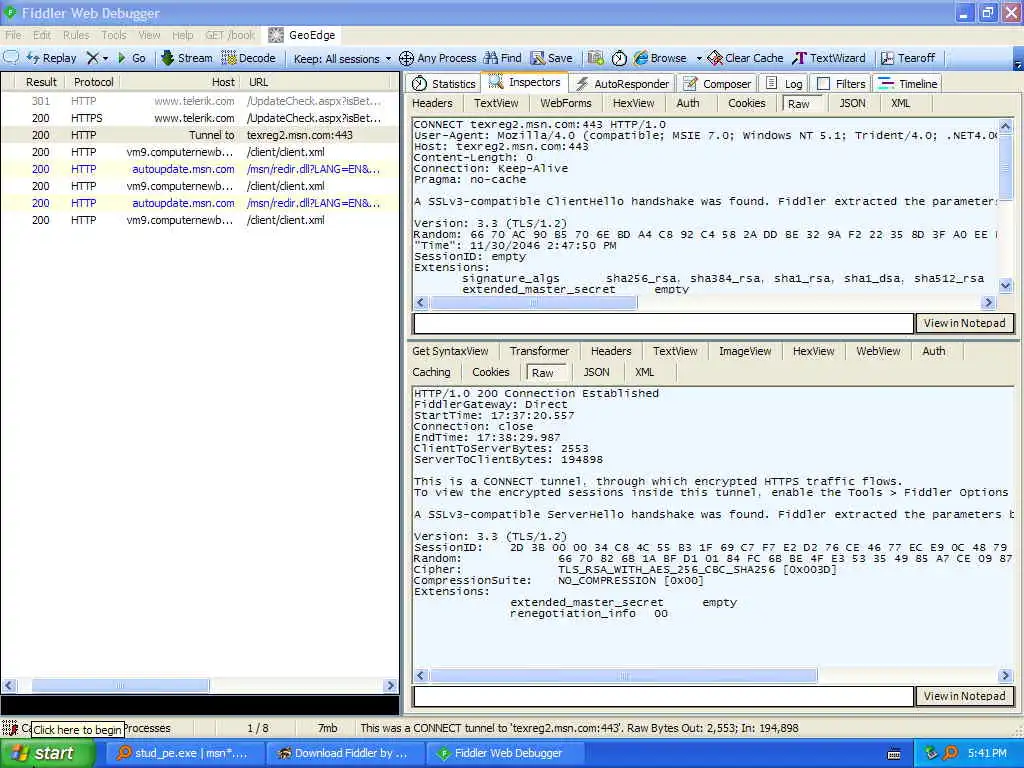Select request HexView inspector tab
Screen dimensions: 1024x768
click(633, 103)
